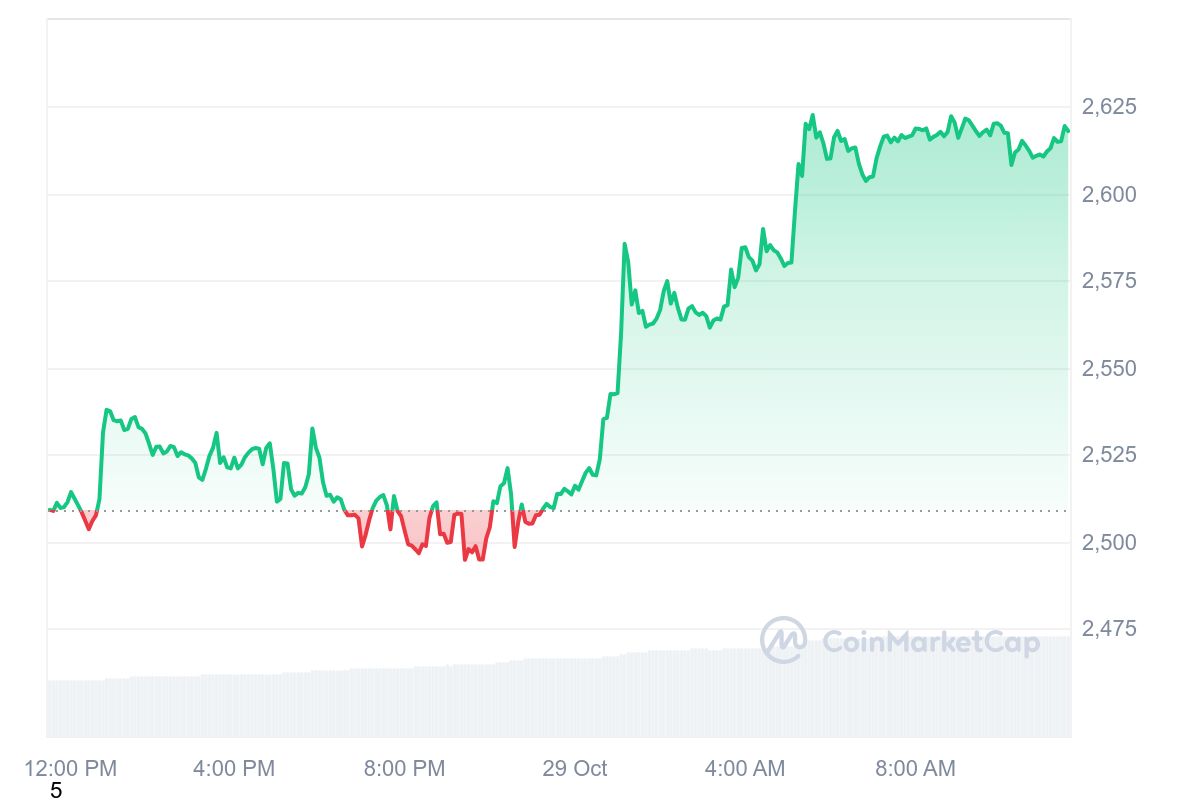
Task: Click the 2,600 price axis label
Action: coord(1109,194)
